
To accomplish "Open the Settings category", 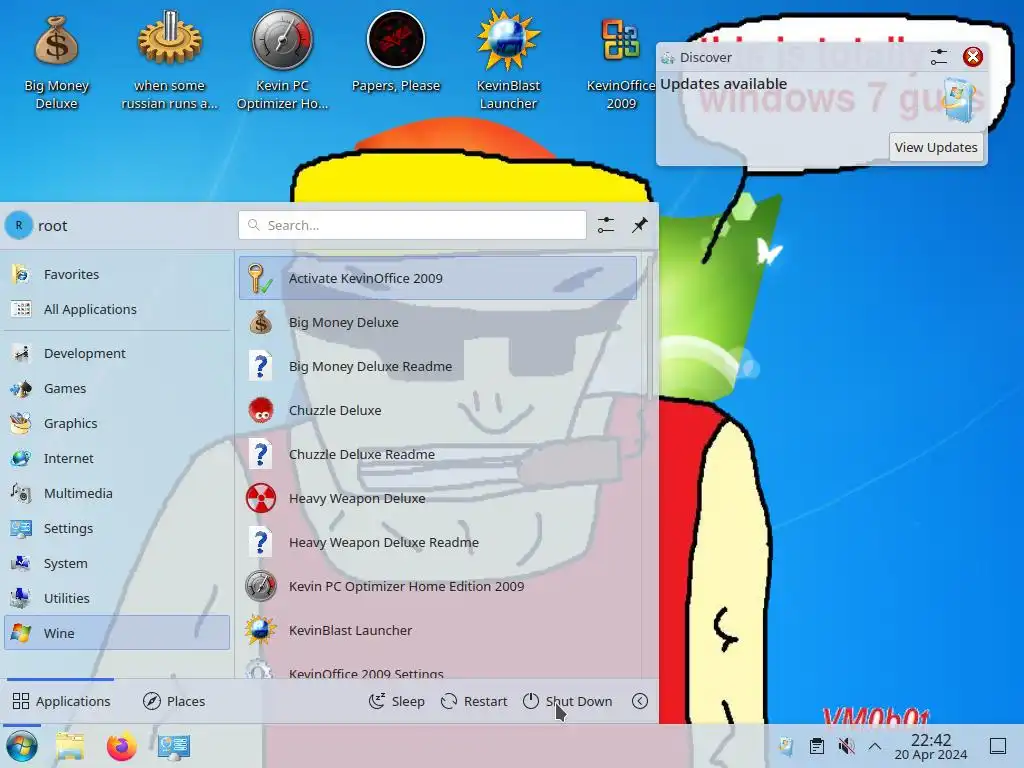I will [x=117, y=528].
